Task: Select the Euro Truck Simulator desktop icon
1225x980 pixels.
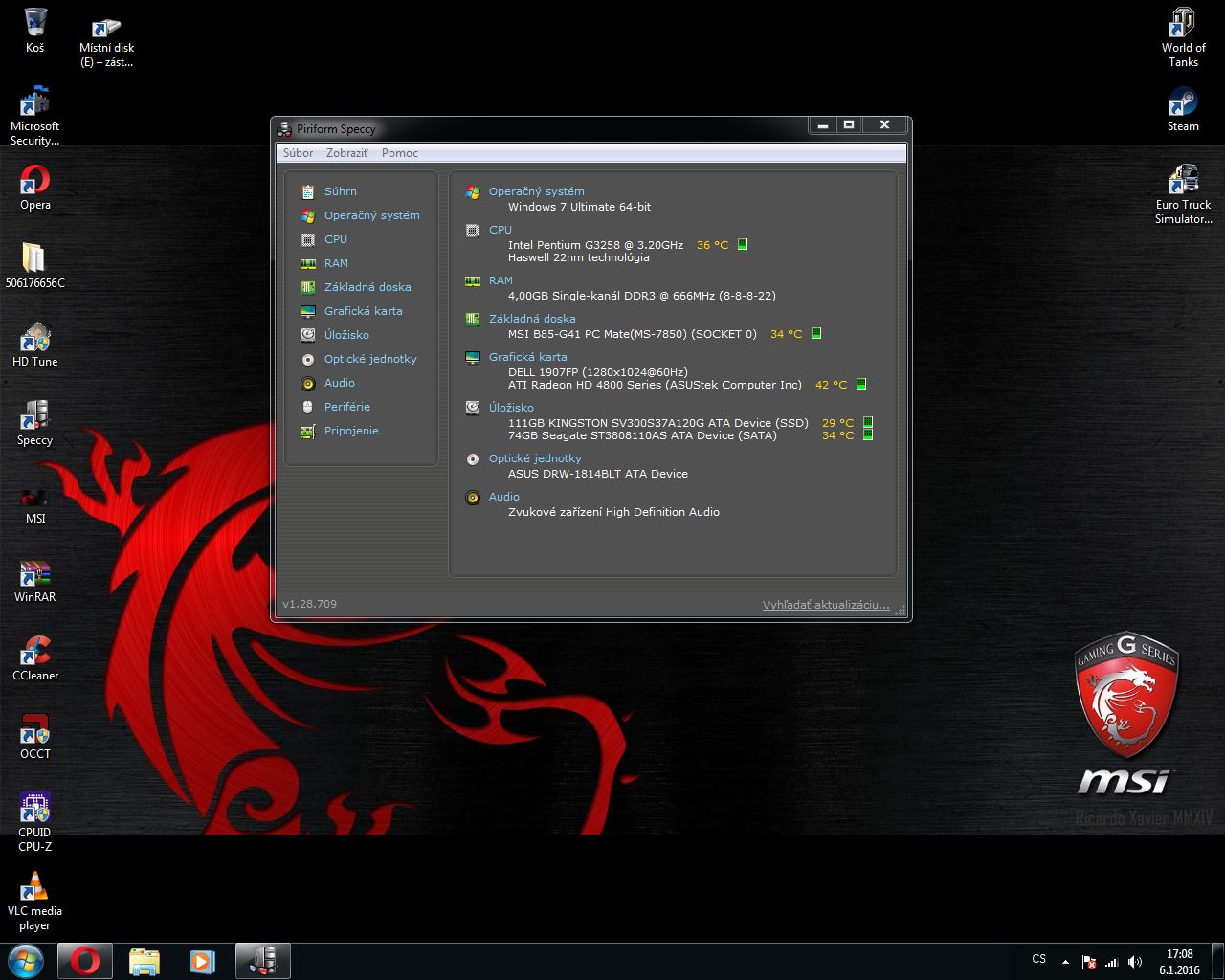Action: point(1183,194)
